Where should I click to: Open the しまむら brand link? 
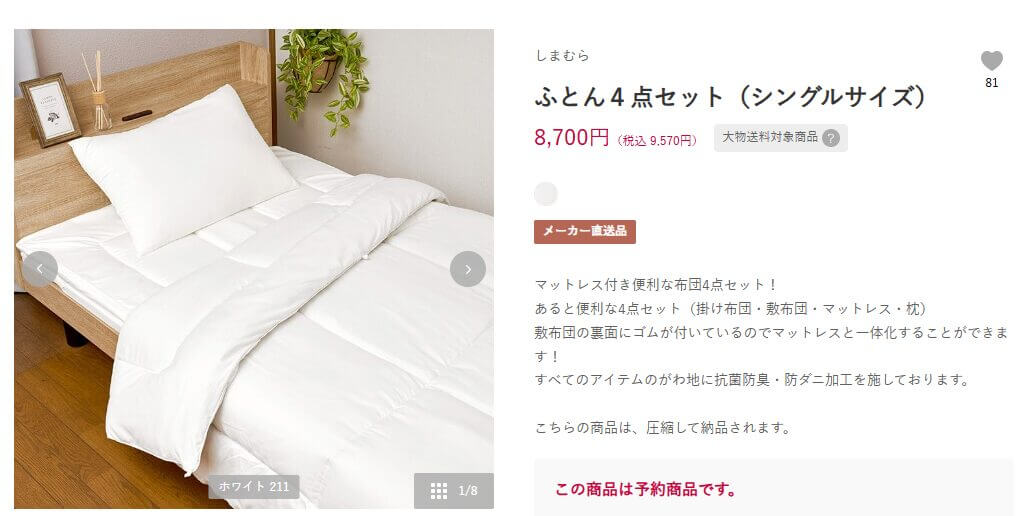tap(562, 56)
